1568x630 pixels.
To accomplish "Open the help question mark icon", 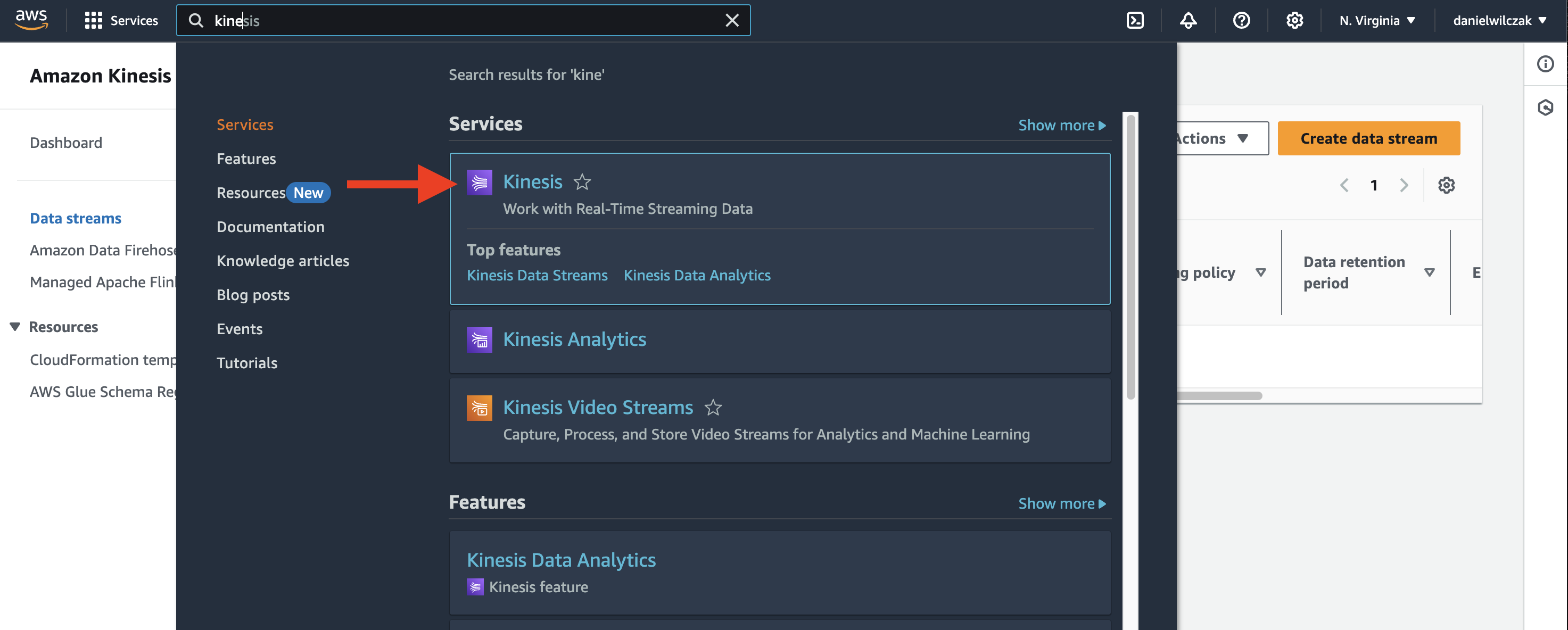I will click(1241, 21).
